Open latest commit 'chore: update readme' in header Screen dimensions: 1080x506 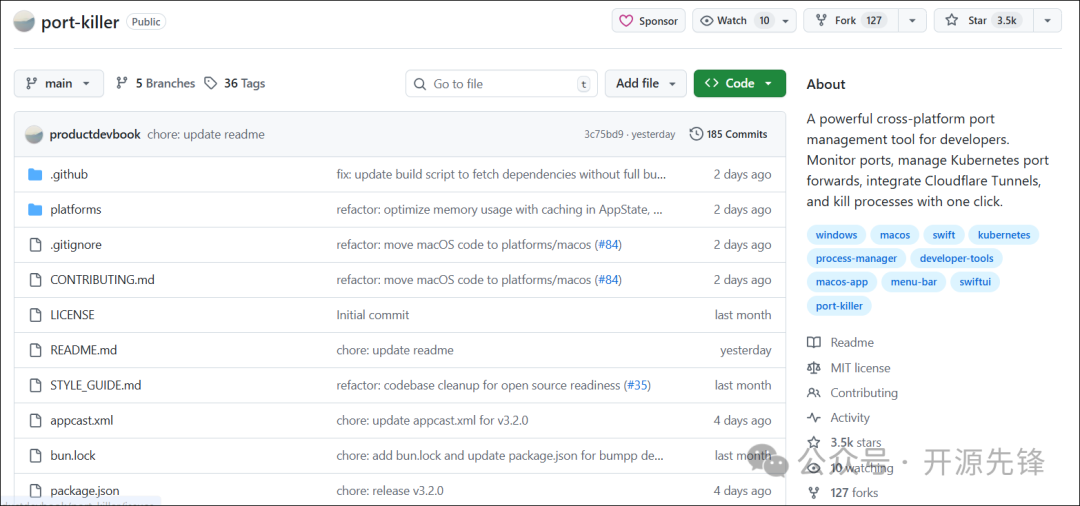[206, 134]
